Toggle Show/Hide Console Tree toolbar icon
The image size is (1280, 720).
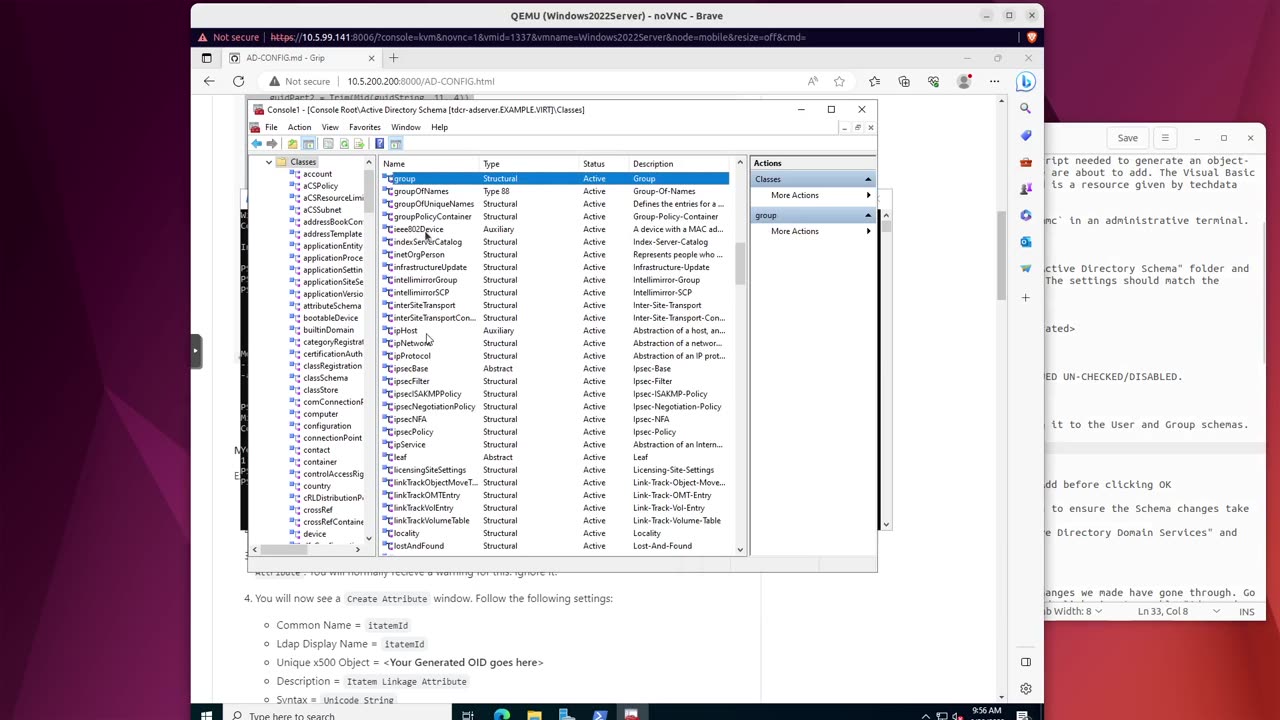[x=308, y=144]
